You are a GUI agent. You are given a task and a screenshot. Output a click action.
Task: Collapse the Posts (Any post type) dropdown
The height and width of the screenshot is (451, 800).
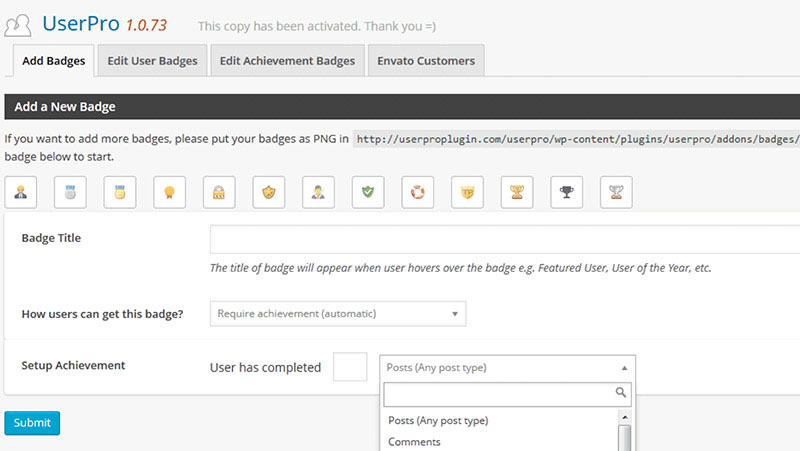(x=508, y=368)
